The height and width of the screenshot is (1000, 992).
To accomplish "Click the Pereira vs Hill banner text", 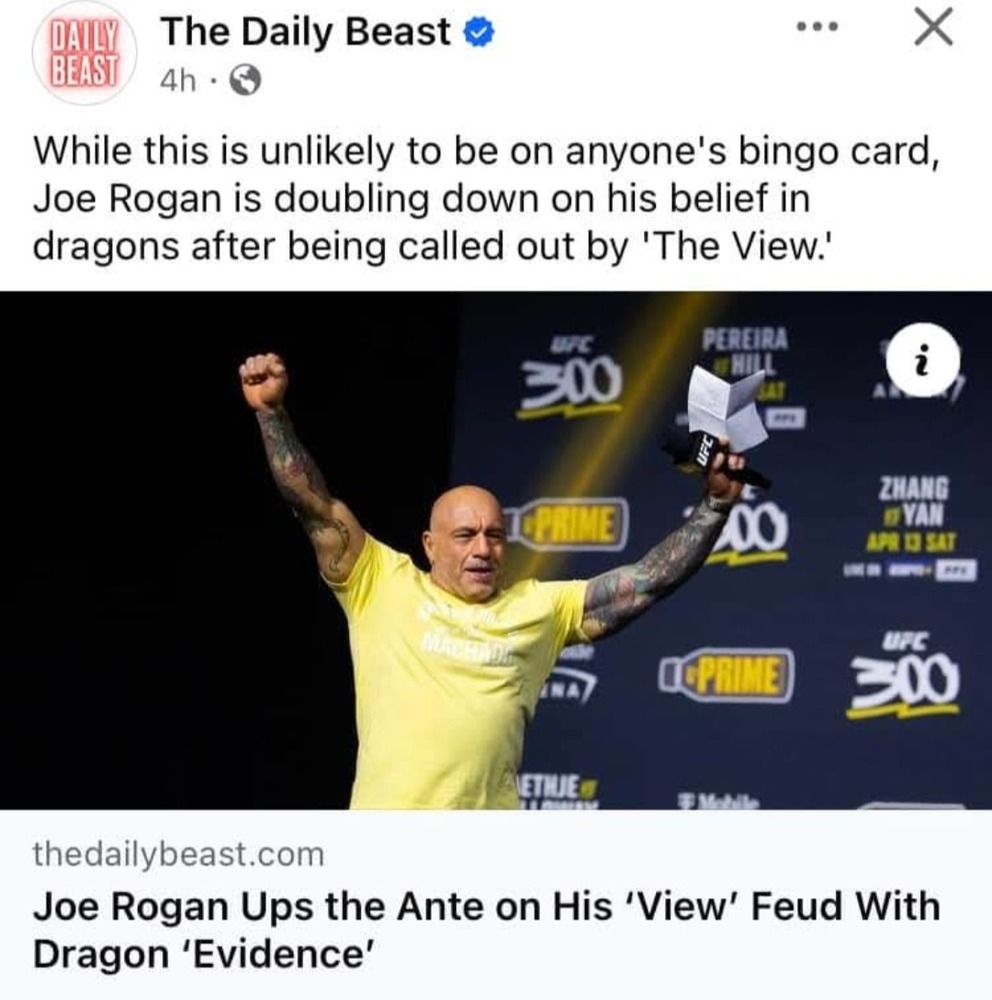I will (744, 353).
